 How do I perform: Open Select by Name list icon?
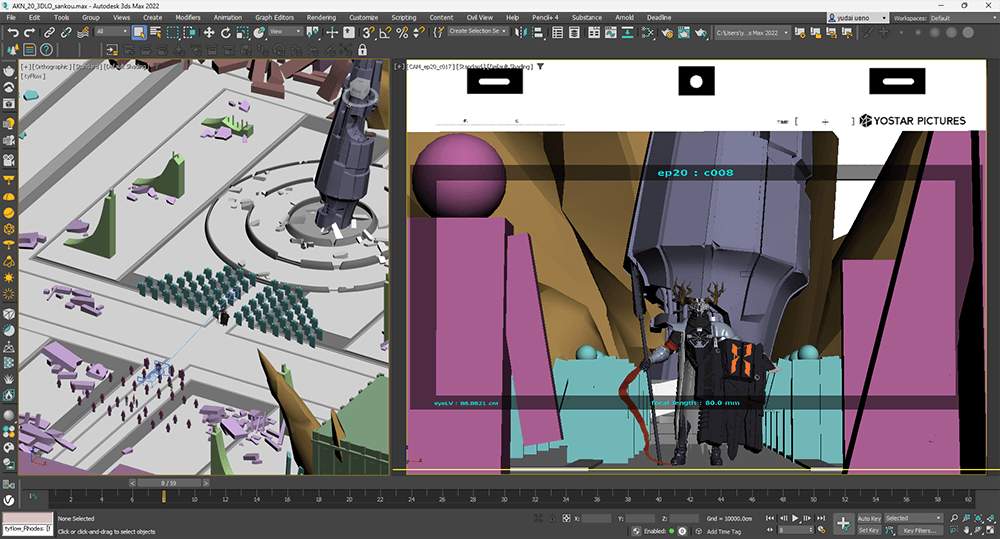click(156, 32)
